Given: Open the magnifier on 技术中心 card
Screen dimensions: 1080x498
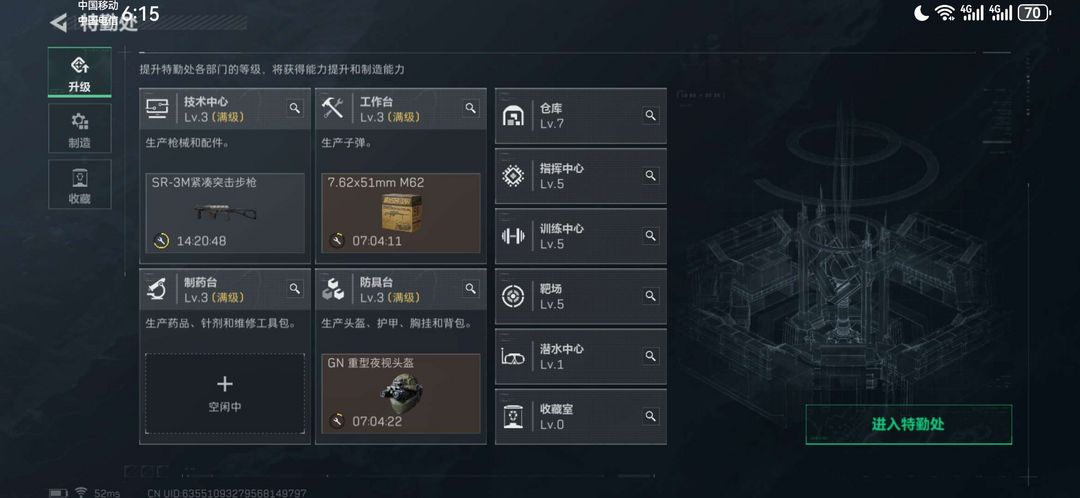Looking at the screenshot, I should [295, 108].
